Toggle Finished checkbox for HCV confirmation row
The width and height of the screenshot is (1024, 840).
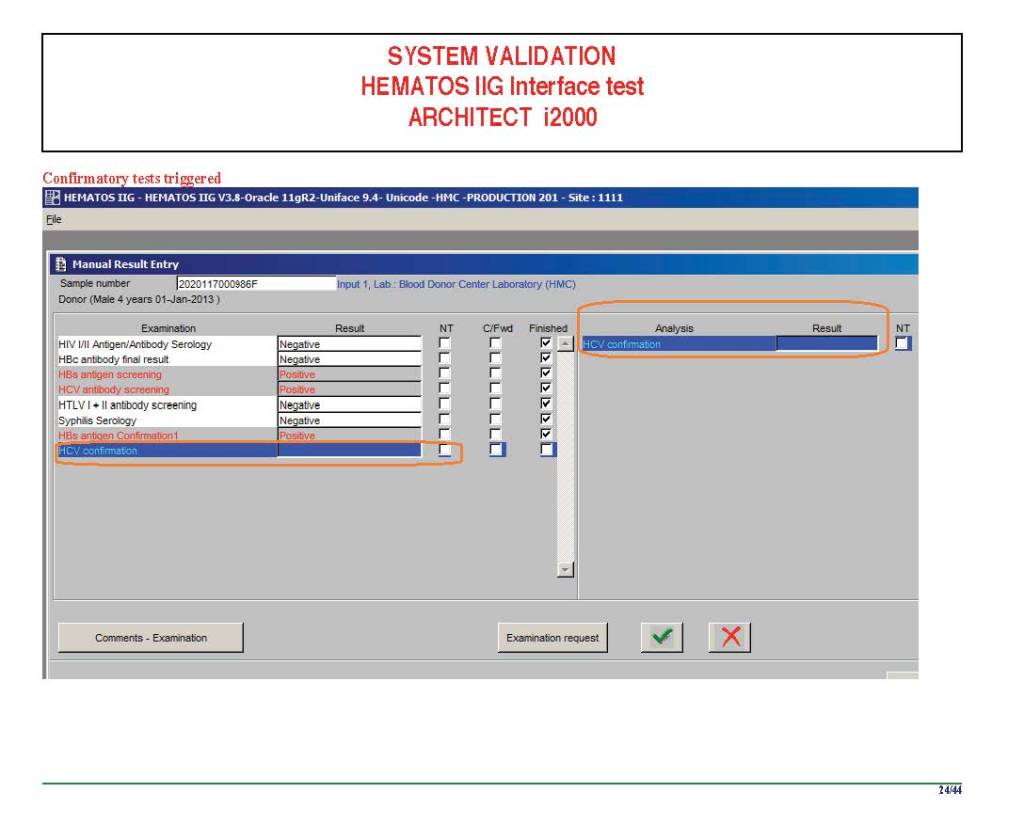546,451
